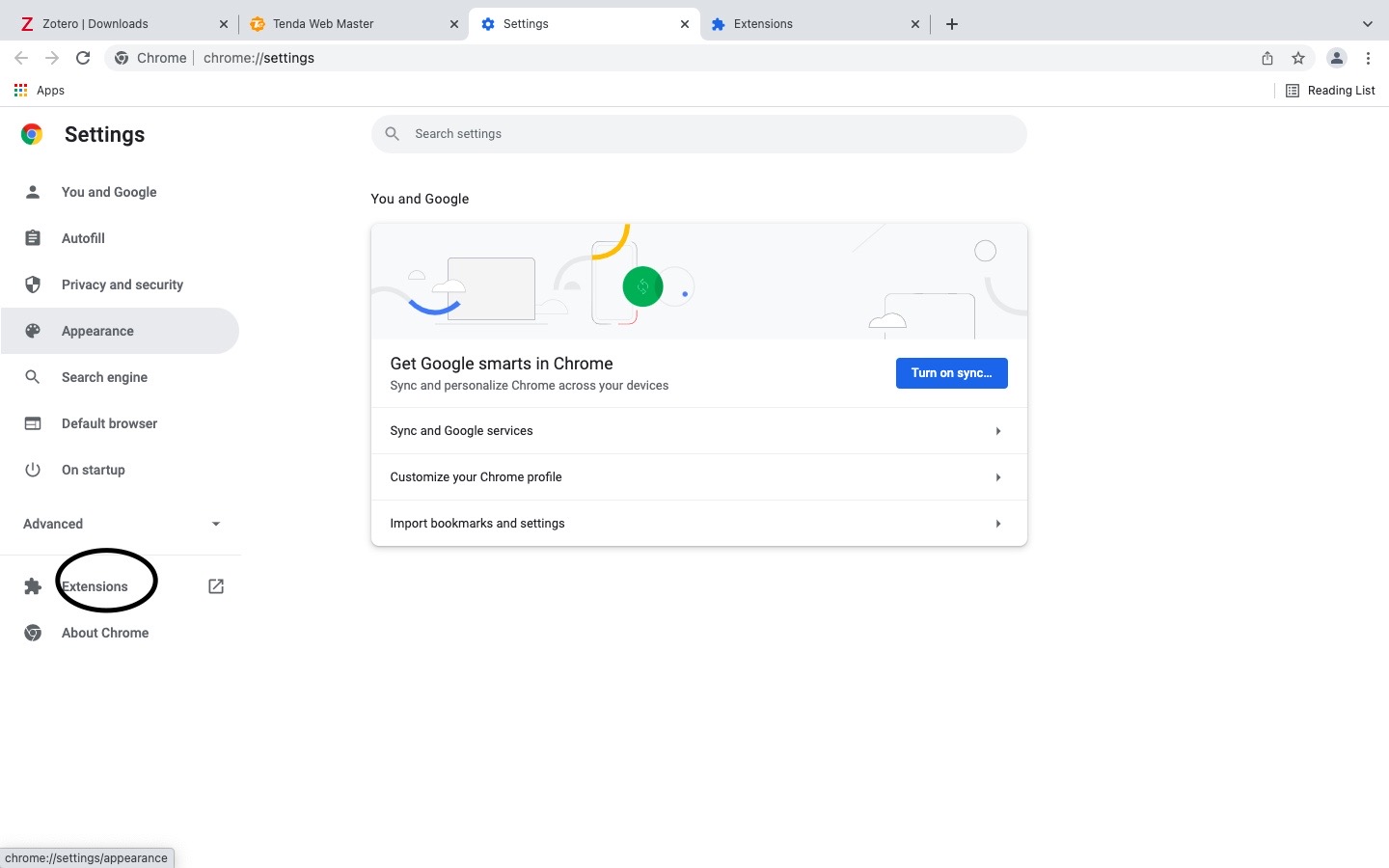Close the Tenda Web Master tab
This screenshot has width=1389, height=868.
click(x=454, y=24)
